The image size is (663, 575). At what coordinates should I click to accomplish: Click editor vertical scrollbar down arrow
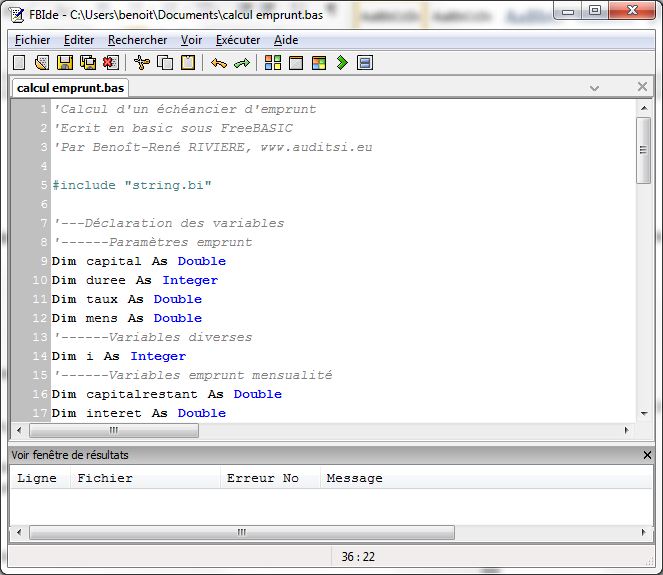tap(644, 413)
